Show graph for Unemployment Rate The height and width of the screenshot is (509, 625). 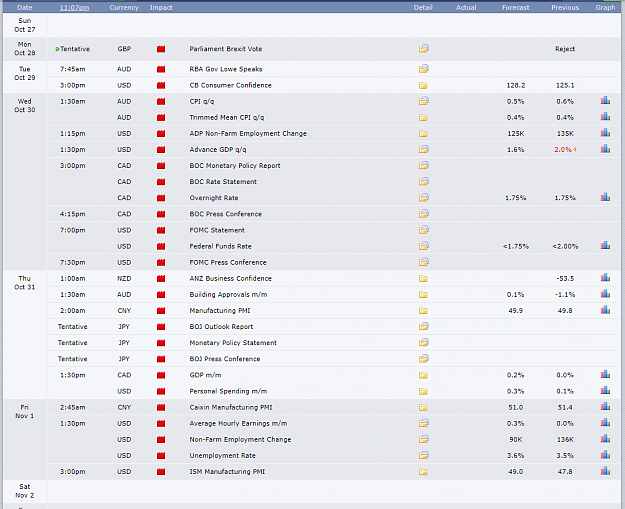pyautogui.click(x=605, y=455)
